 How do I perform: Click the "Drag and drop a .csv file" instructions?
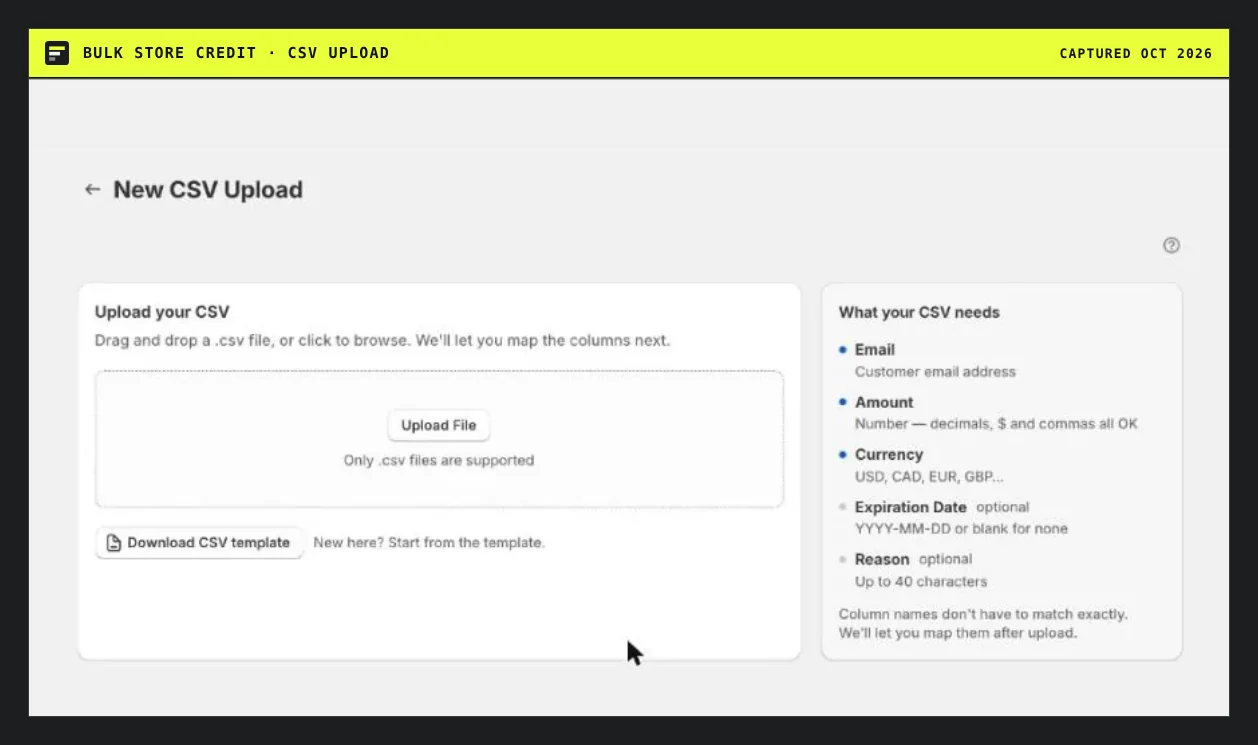point(382,340)
